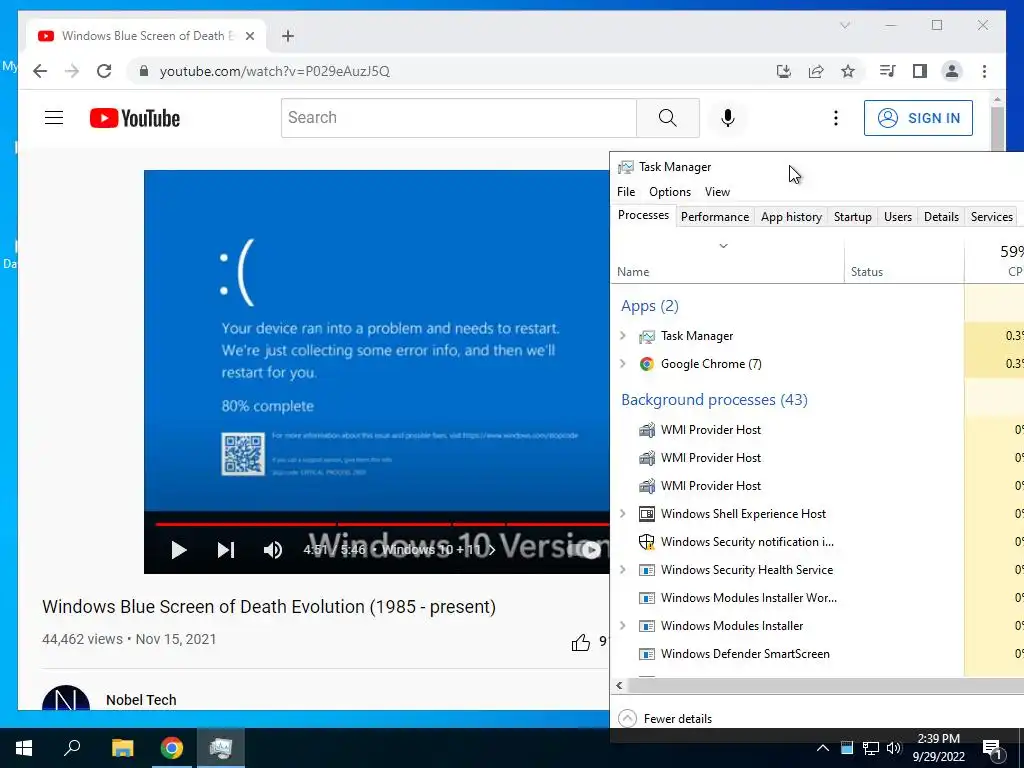Image resolution: width=1024 pixels, height=768 pixels.
Task: Collapse view with Fewer details
Action: click(665, 718)
